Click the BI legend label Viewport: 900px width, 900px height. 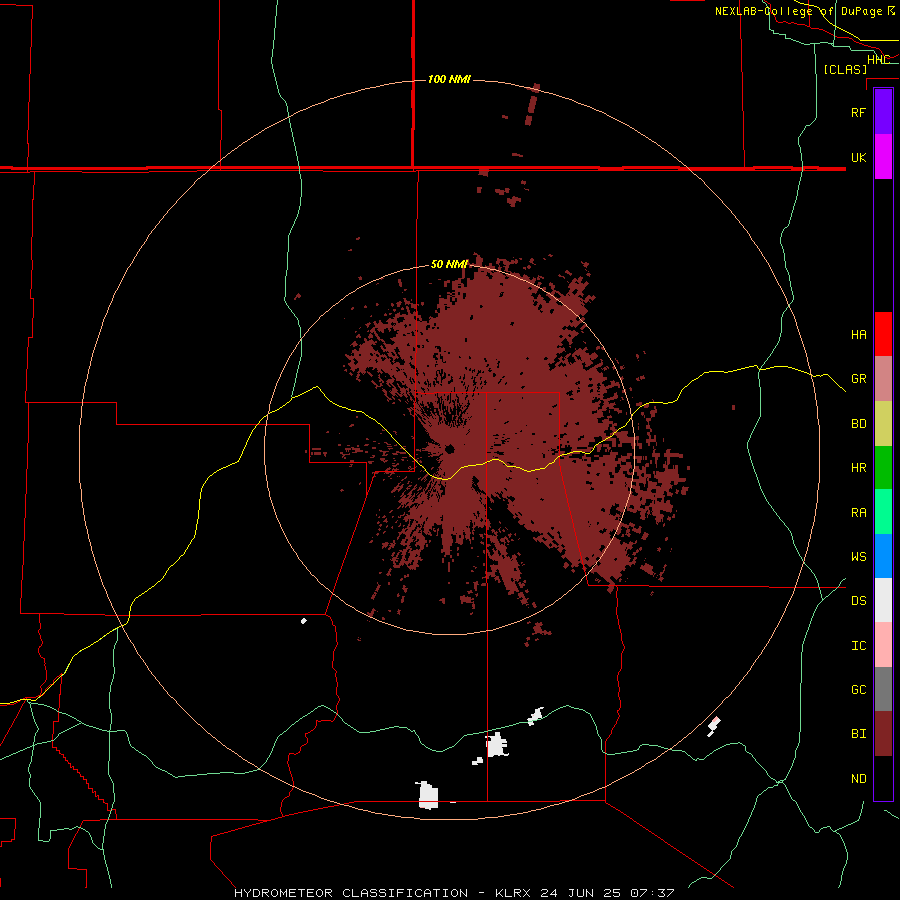coord(858,734)
